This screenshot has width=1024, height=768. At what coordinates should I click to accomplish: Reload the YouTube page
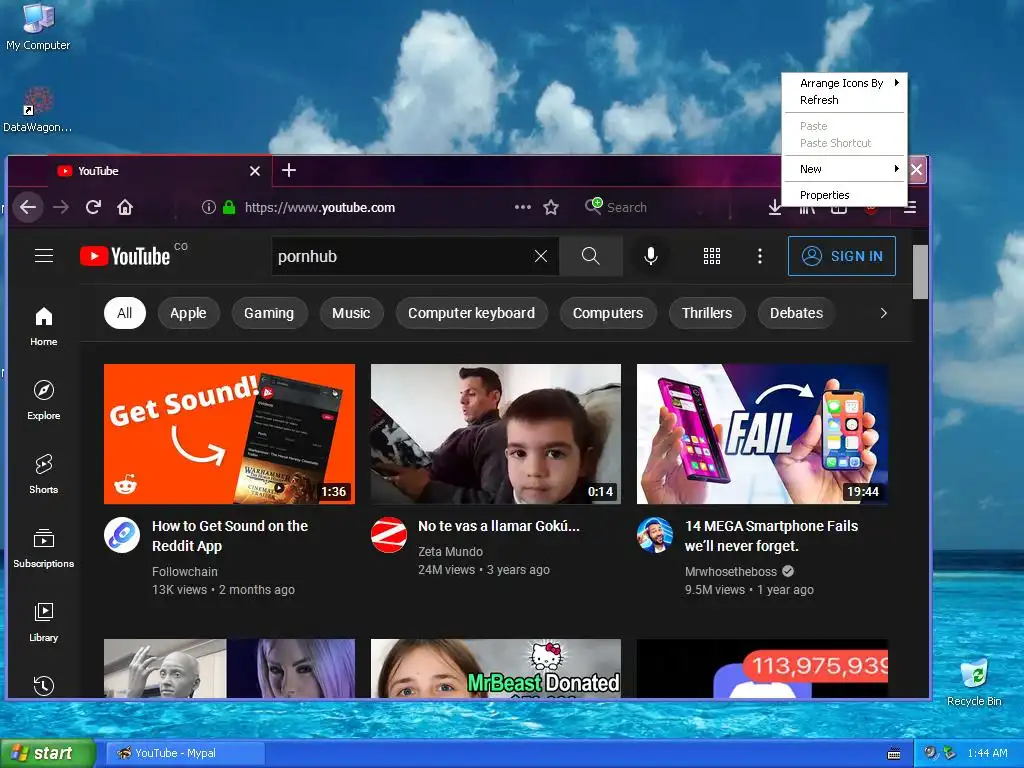pyautogui.click(x=93, y=207)
